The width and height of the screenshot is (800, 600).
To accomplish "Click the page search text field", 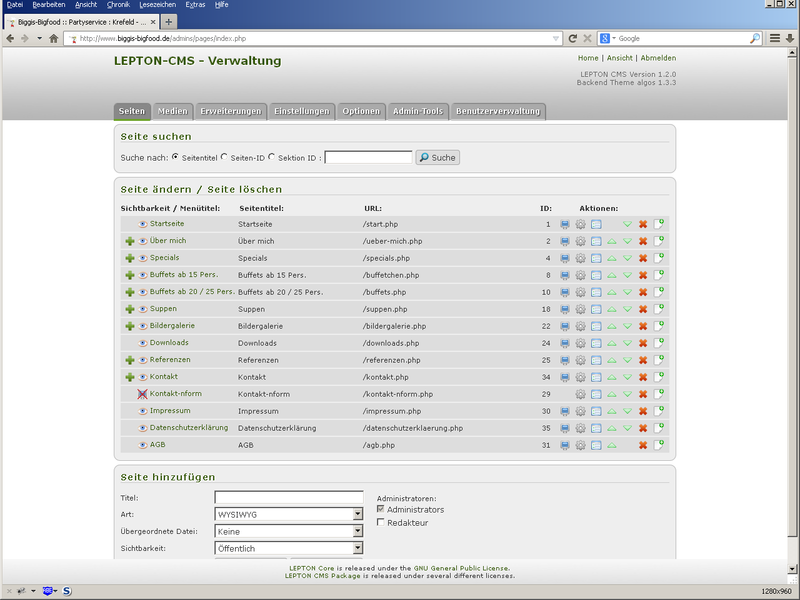I will pyautogui.click(x=368, y=157).
